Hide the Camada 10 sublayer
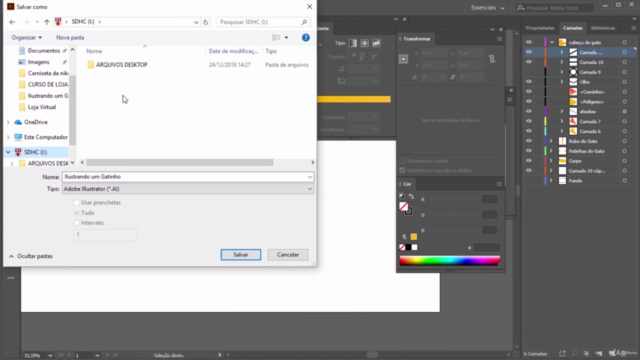This screenshot has height=360, width=640. pos(529,62)
